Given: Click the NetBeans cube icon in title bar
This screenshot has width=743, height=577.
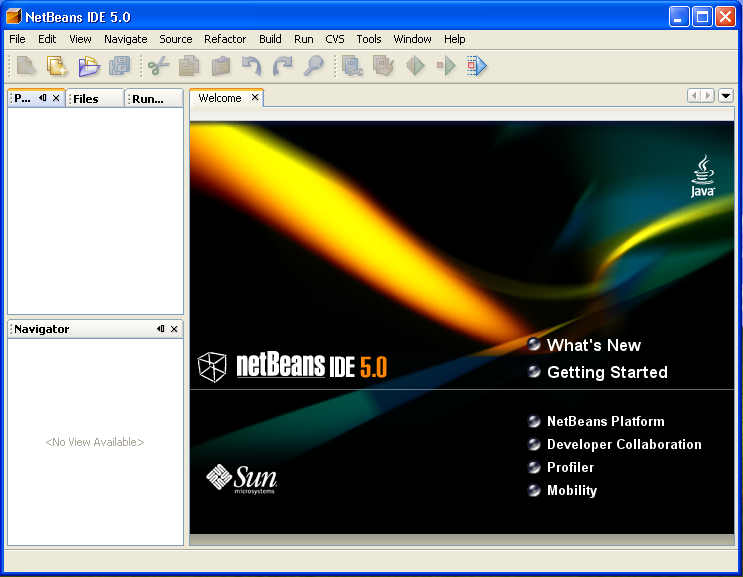Looking at the screenshot, I should coord(13,17).
